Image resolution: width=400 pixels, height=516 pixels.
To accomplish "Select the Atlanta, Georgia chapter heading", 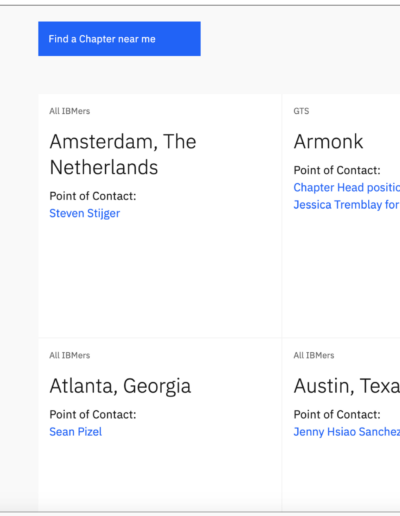I will (120, 386).
